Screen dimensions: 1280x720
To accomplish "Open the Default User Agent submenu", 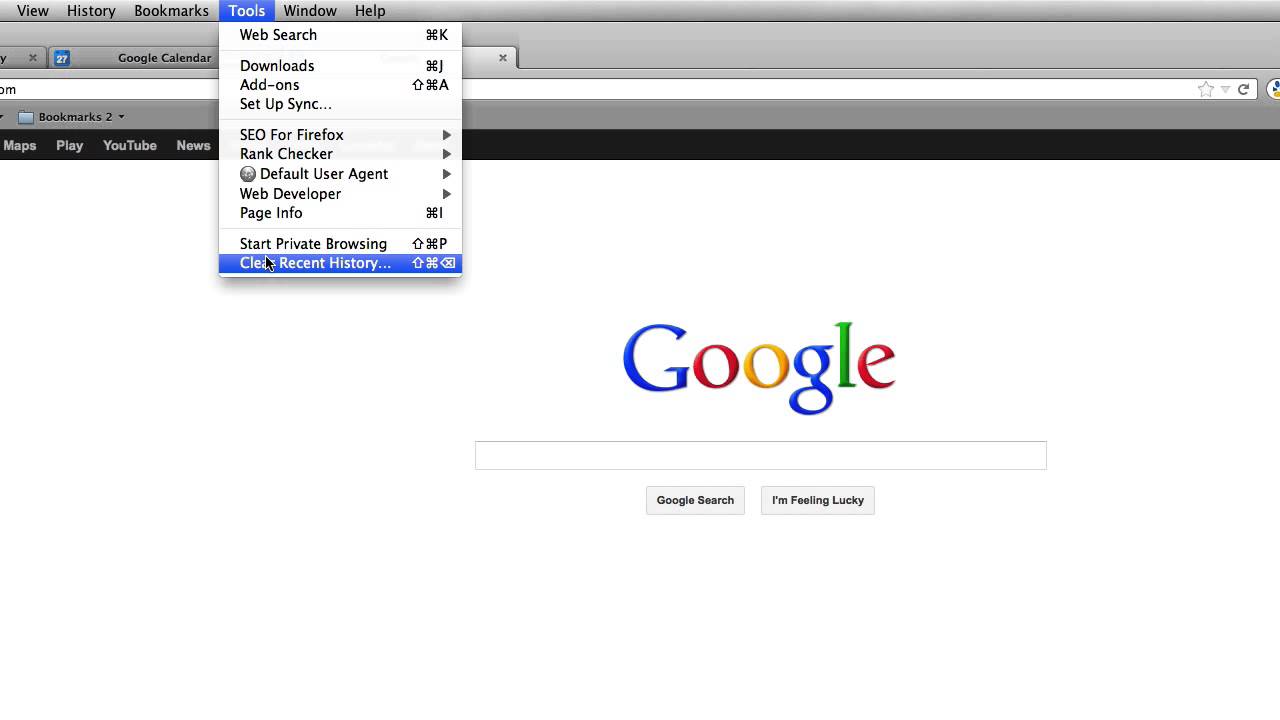I will click(x=340, y=174).
